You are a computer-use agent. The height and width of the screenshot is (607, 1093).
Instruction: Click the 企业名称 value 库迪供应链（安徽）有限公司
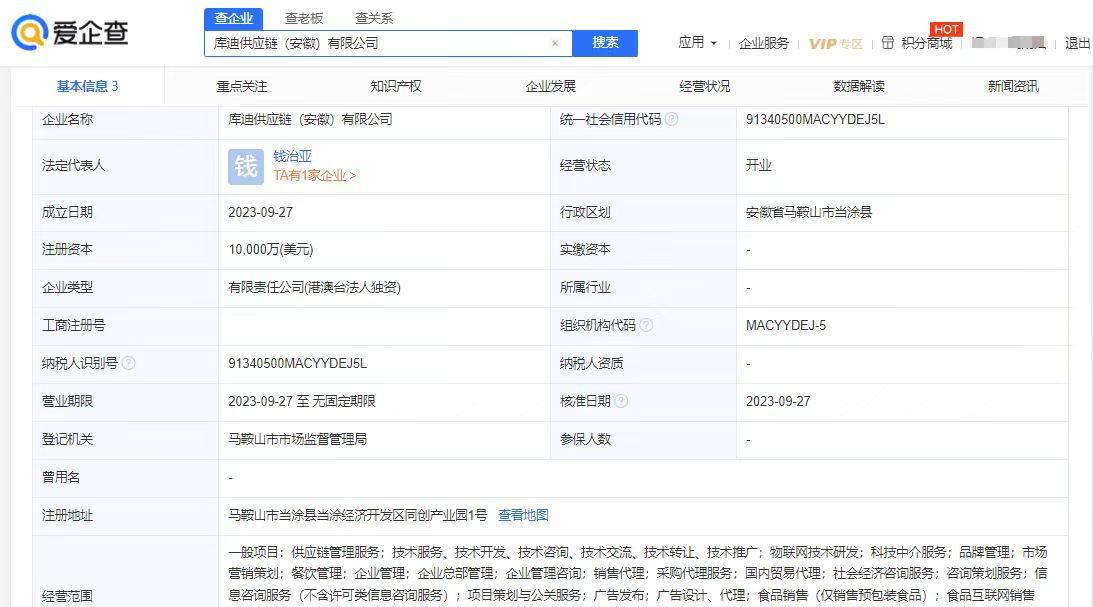[x=310, y=119]
